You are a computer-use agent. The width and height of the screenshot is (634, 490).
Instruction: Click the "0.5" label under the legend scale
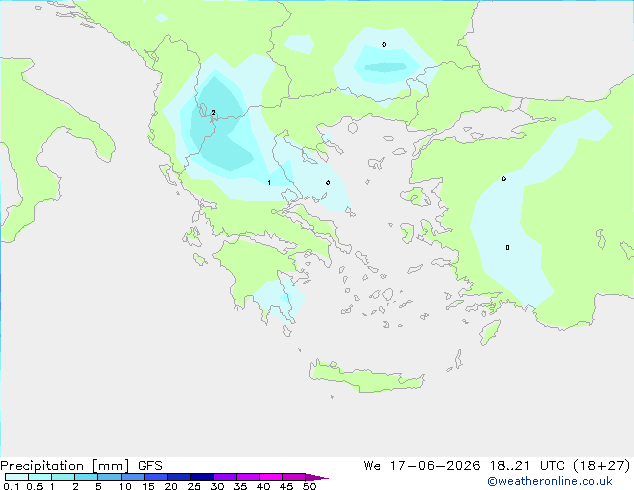pyautogui.click(x=34, y=486)
